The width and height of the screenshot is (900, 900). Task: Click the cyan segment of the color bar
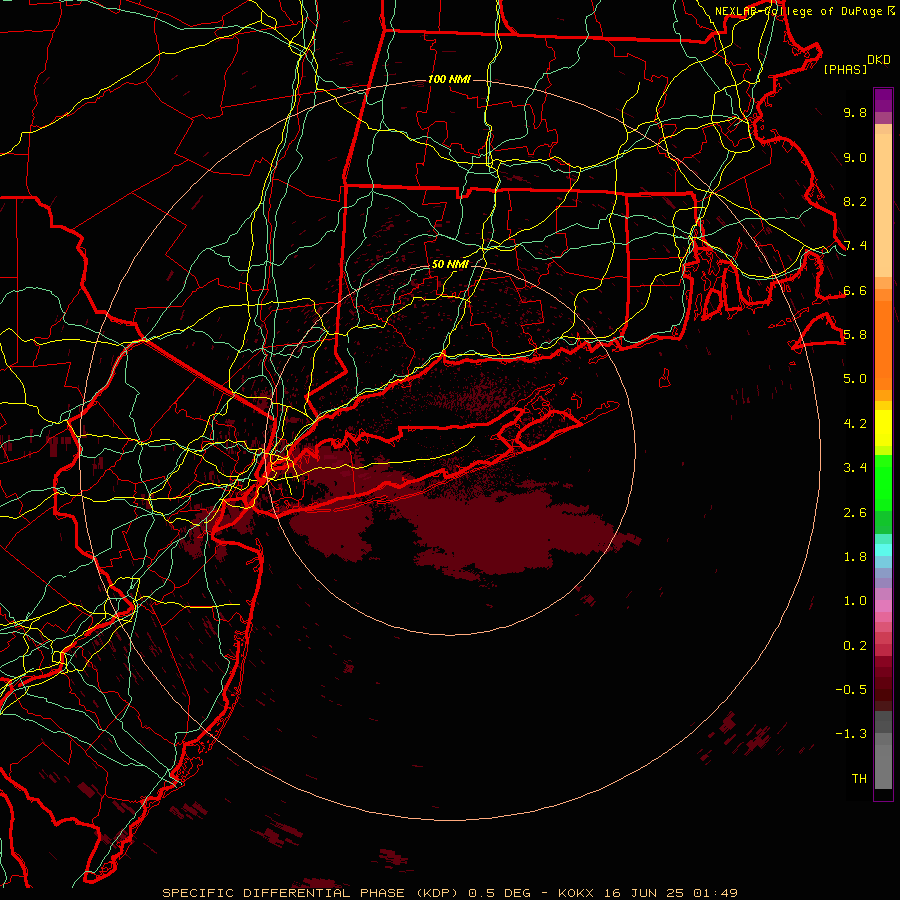(883, 549)
